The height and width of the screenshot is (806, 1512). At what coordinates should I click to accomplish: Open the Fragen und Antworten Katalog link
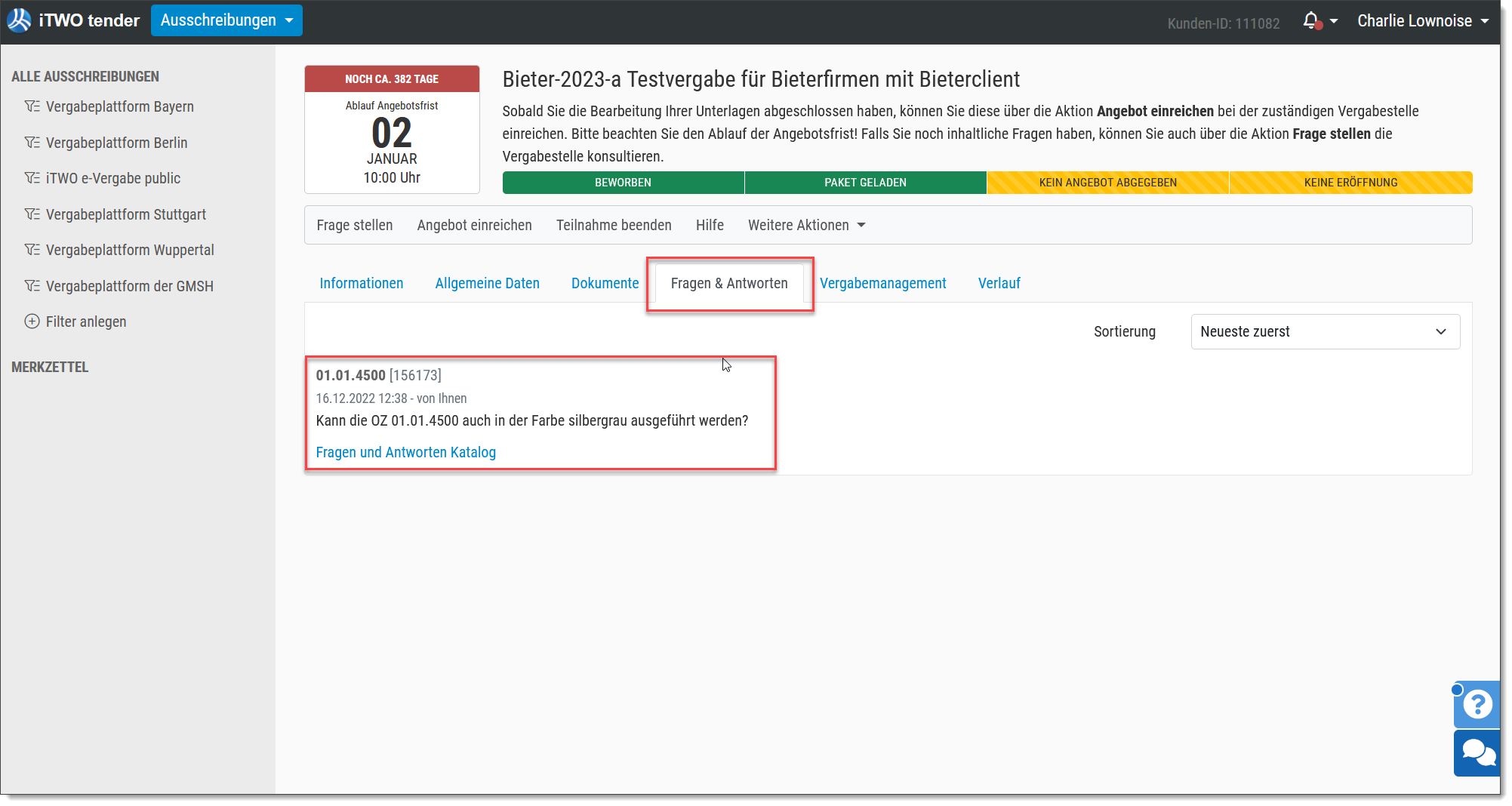[405, 452]
